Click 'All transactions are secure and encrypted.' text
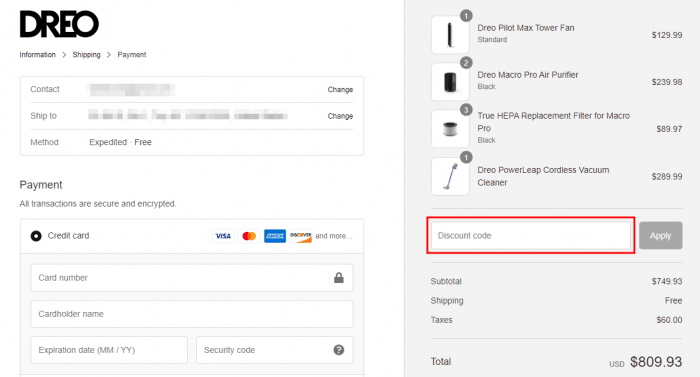The width and height of the screenshot is (700, 377). tap(98, 204)
